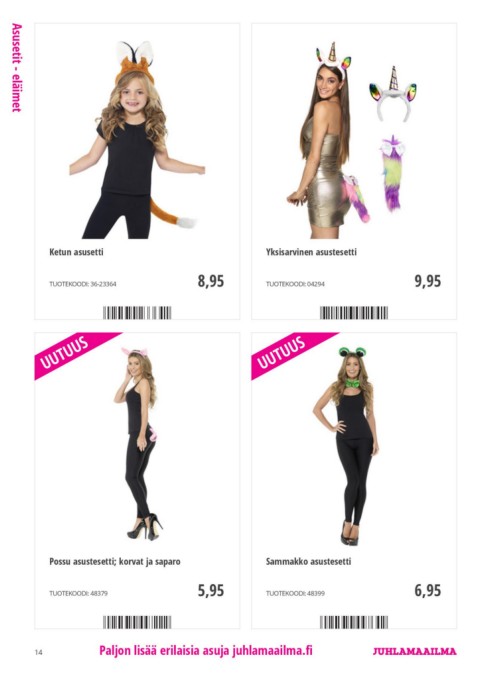Click the frog costume woman photo
Image resolution: width=480 pixels, height=679 pixels.
(x=346, y=446)
